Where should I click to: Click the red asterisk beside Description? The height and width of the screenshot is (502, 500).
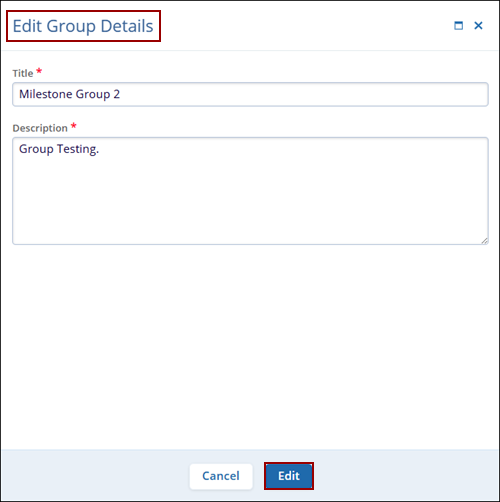(74, 126)
